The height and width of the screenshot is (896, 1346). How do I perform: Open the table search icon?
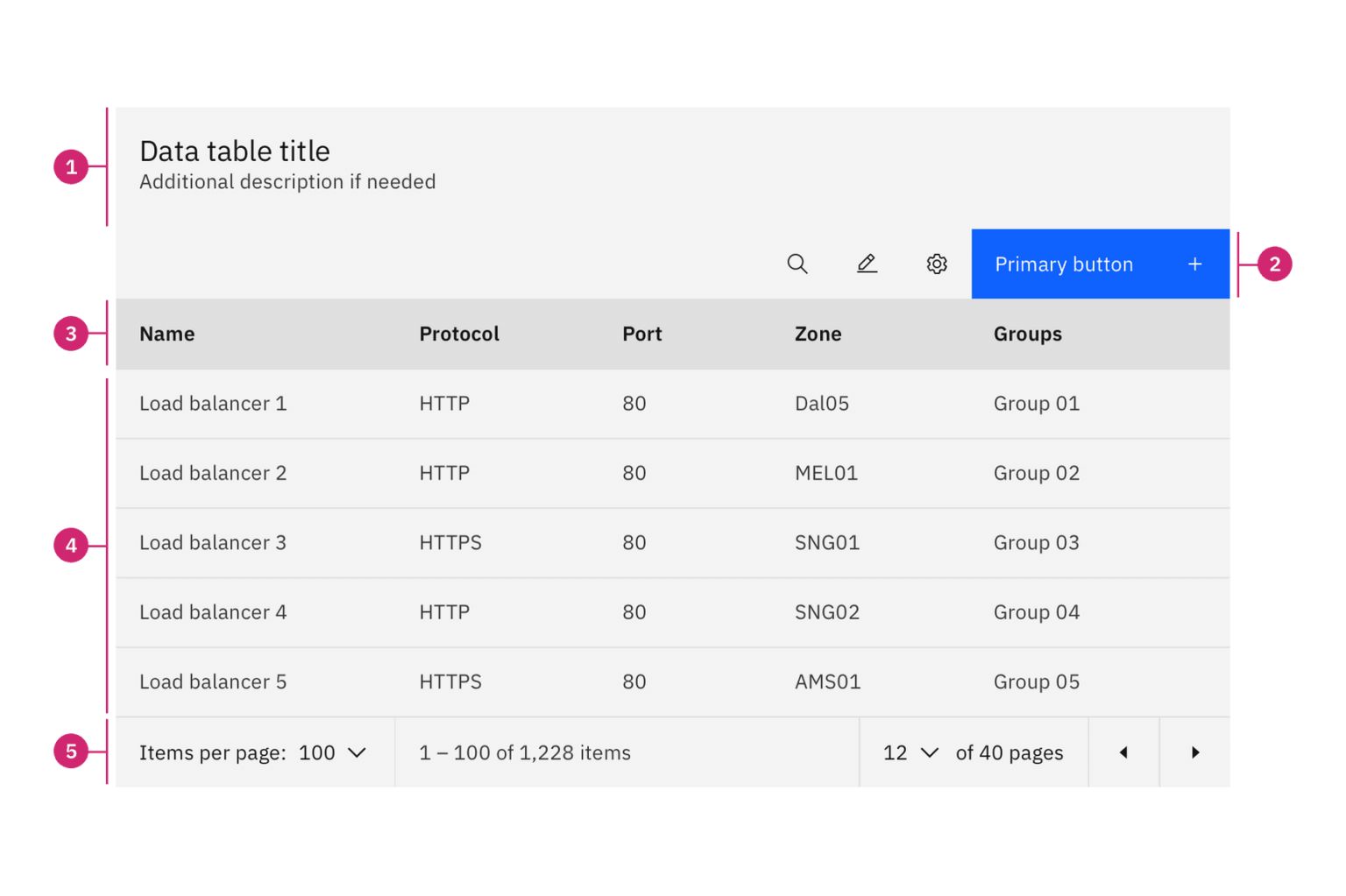[x=797, y=264]
